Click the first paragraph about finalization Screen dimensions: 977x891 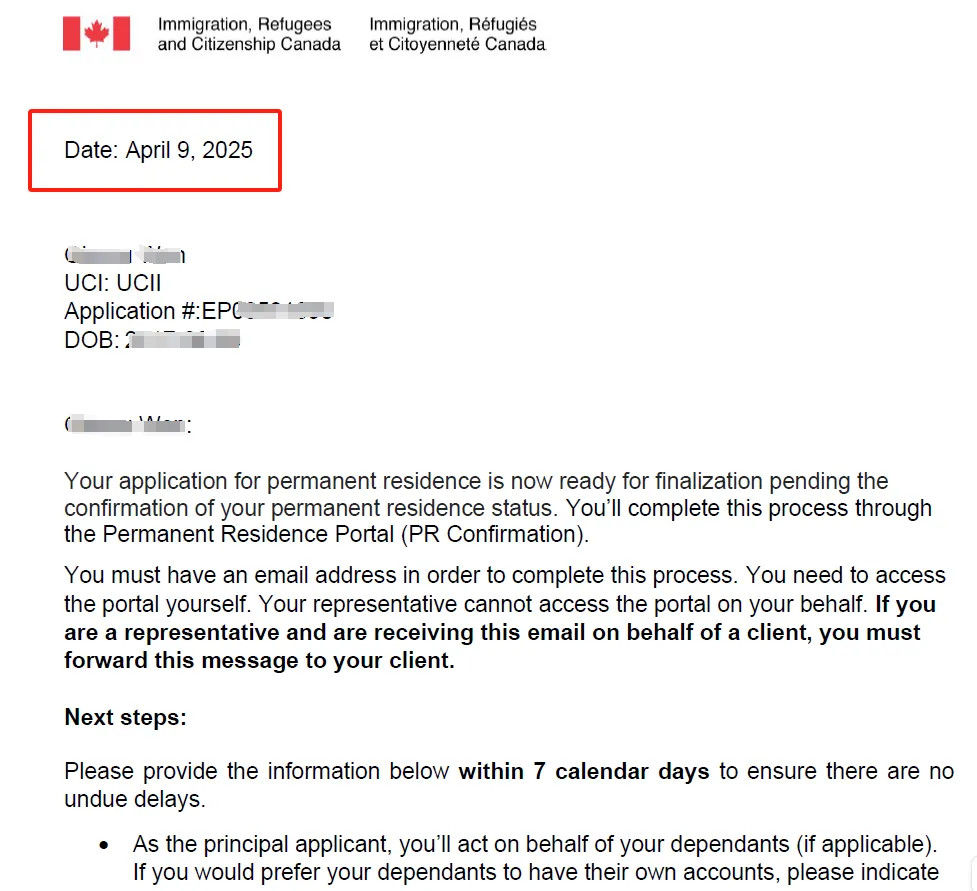[498, 508]
